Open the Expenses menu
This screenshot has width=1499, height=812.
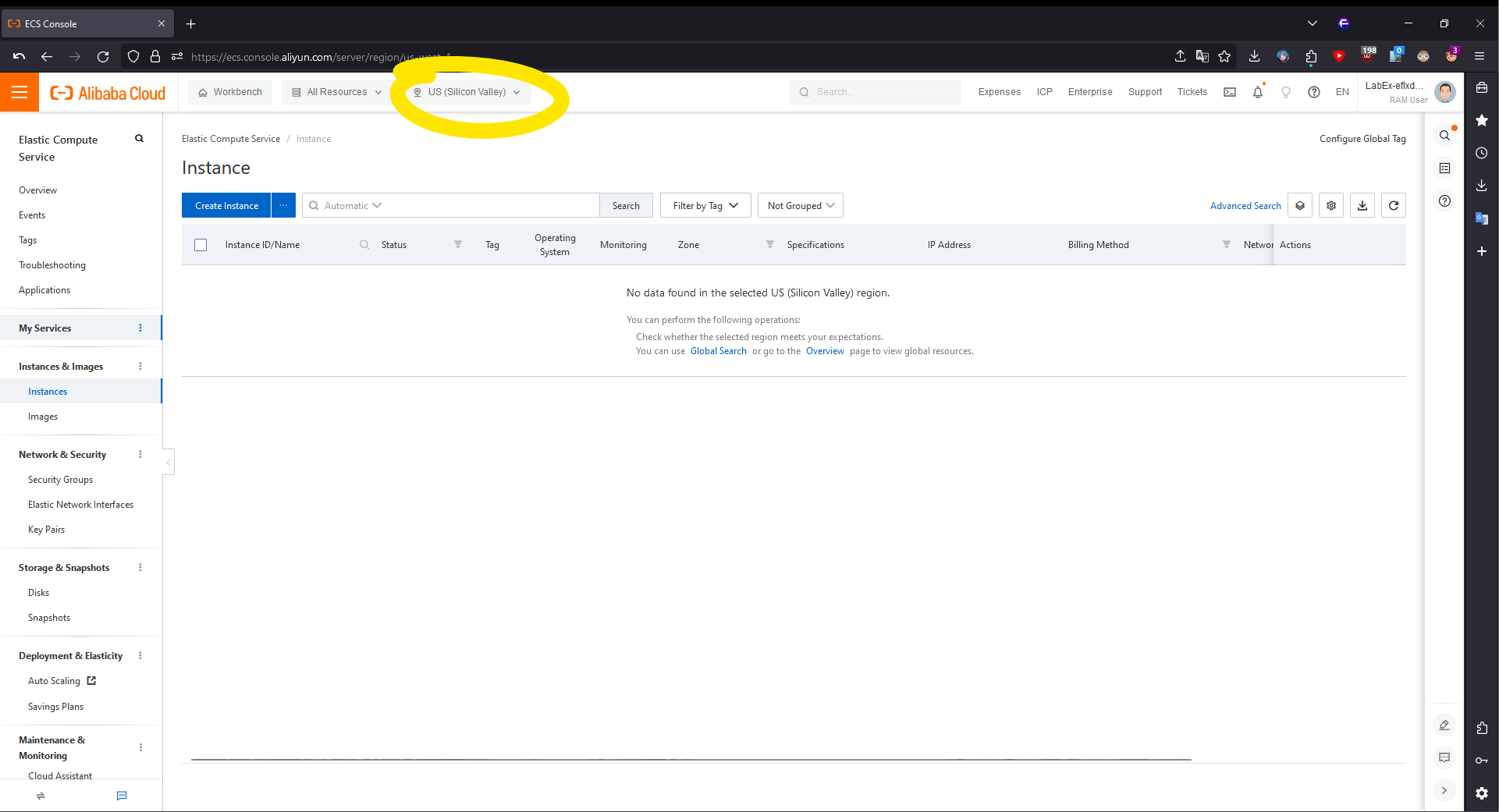coord(999,92)
